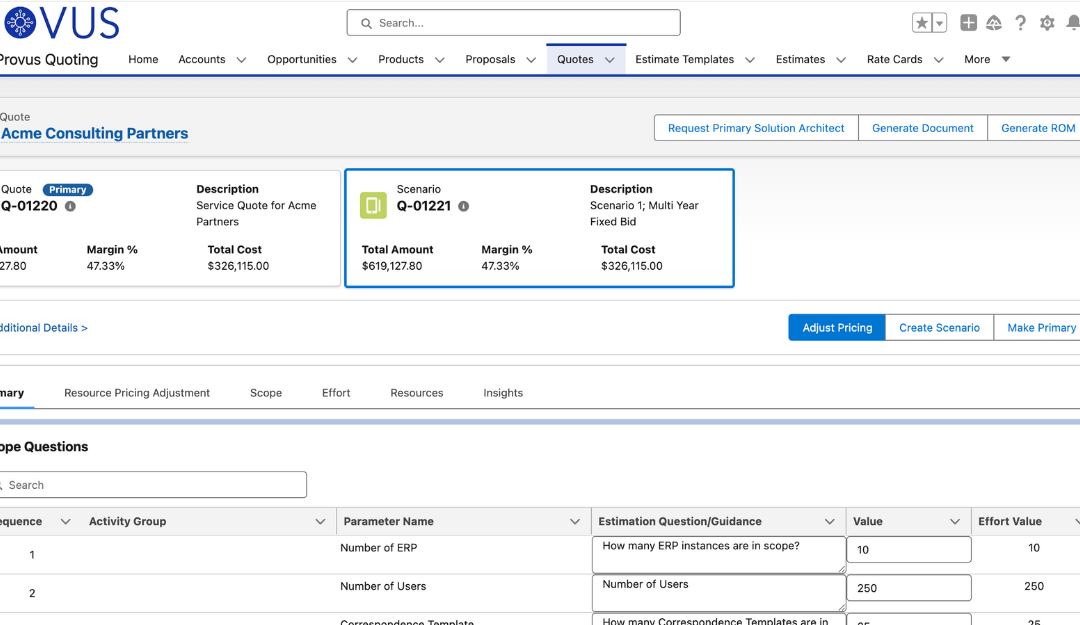Open the Acme Consulting Partners link

[95, 134]
